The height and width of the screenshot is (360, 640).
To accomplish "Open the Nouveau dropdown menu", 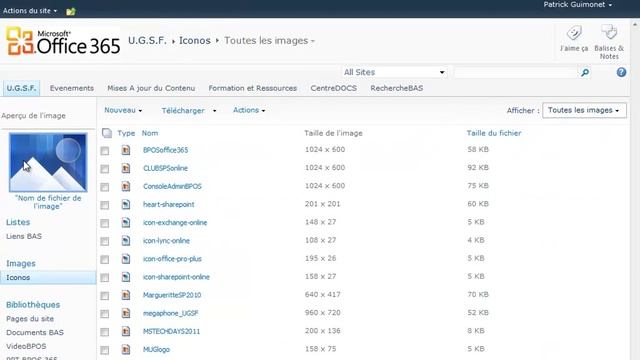I will pyautogui.click(x=123, y=110).
